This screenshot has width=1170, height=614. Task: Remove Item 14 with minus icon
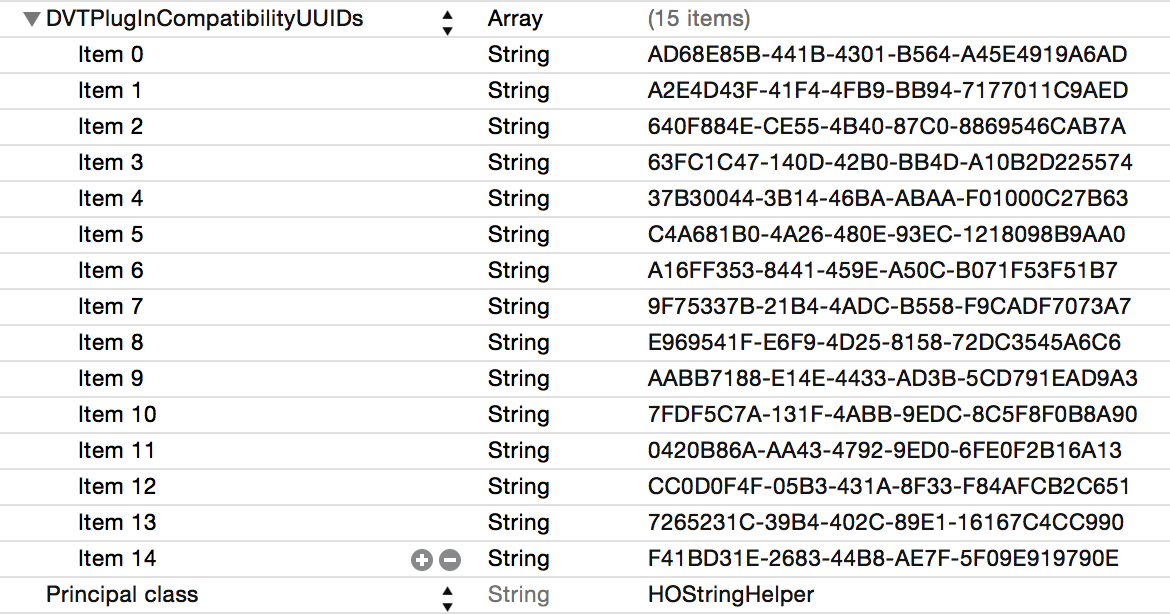(450, 560)
